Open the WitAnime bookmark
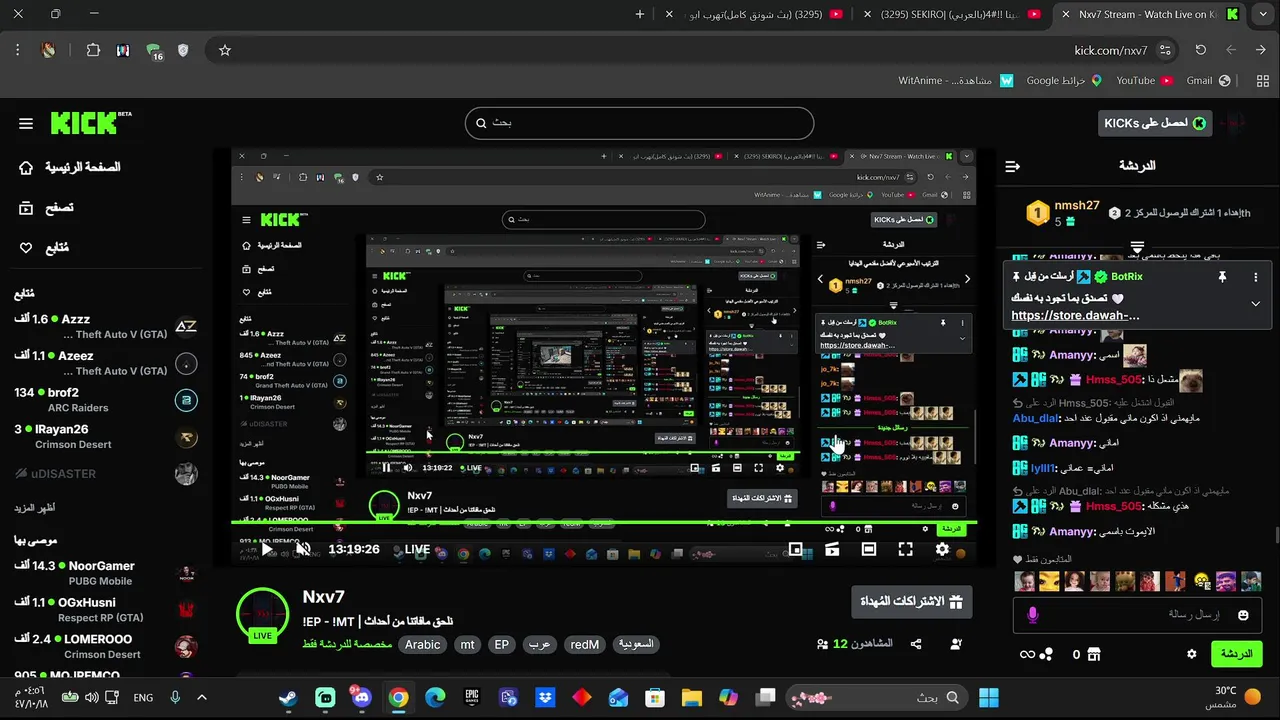The height and width of the screenshot is (720, 1280). 957,81
